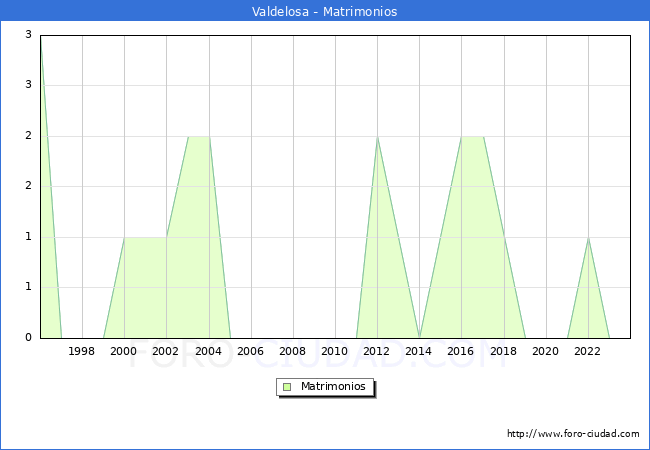Click the y-axis label 0

click(28, 337)
